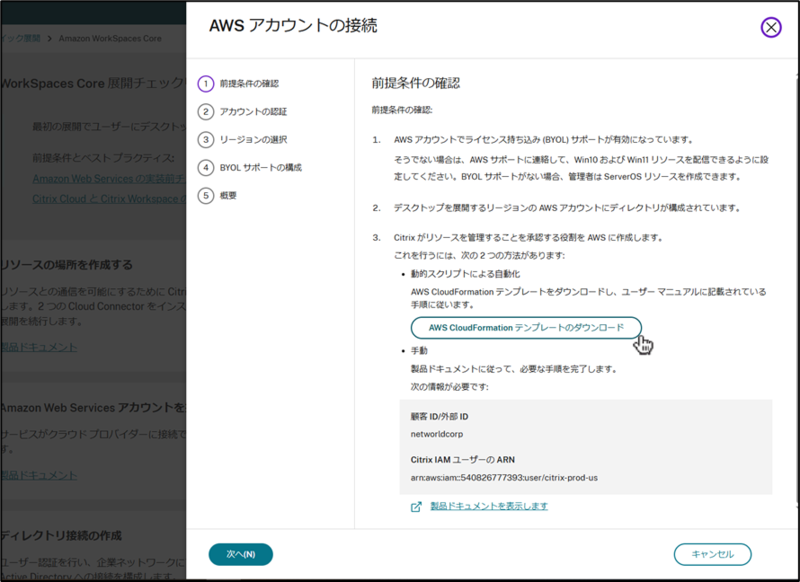
Task: Click Amazon WorkSpaces Core breadcrumb in background
Action: coord(110,38)
